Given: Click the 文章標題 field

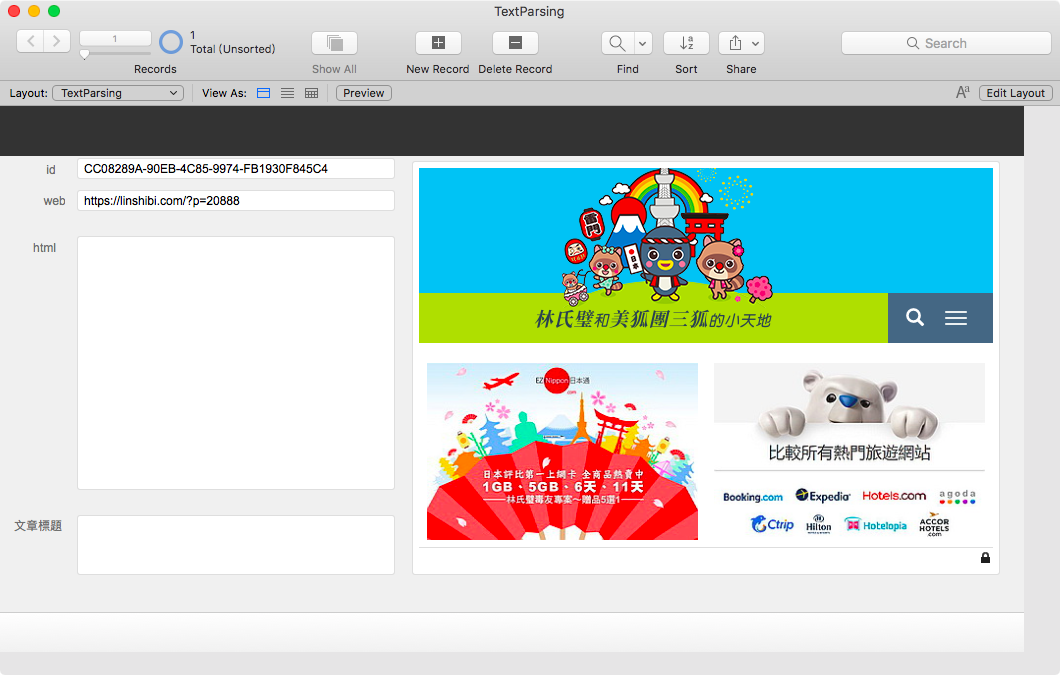Looking at the screenshot, I should 236,545.
